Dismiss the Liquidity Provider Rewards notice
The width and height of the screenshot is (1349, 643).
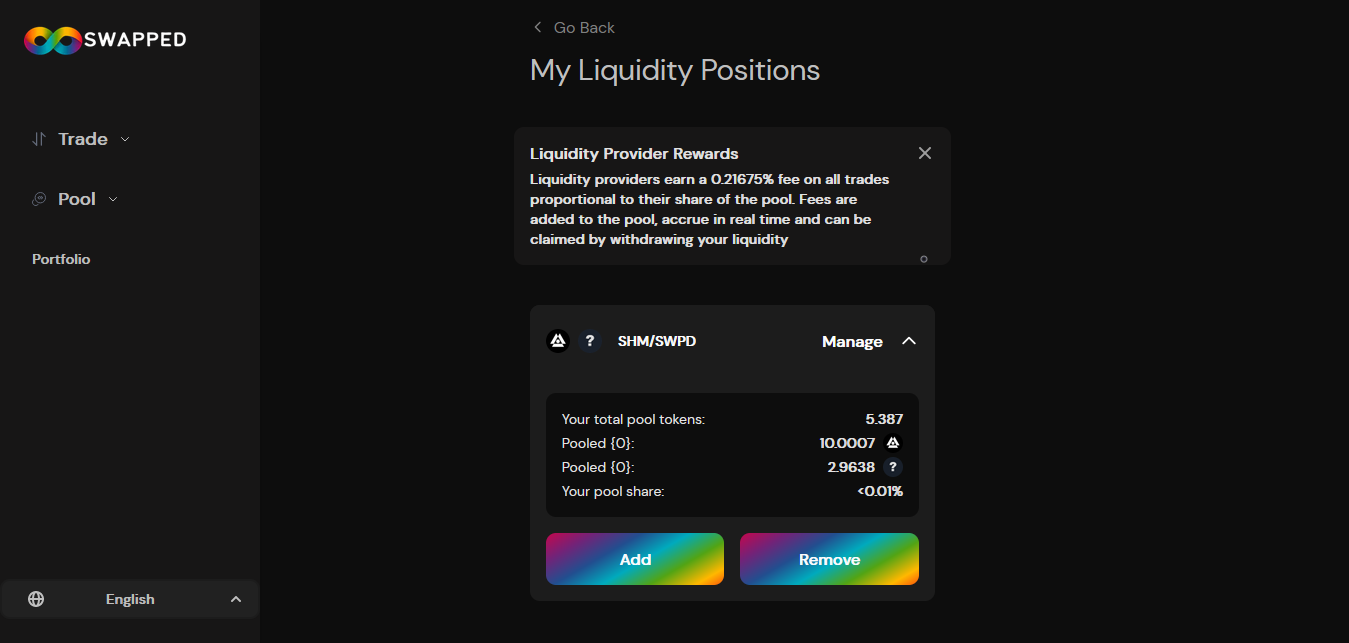pyautogui.click(x=924, y=153)
